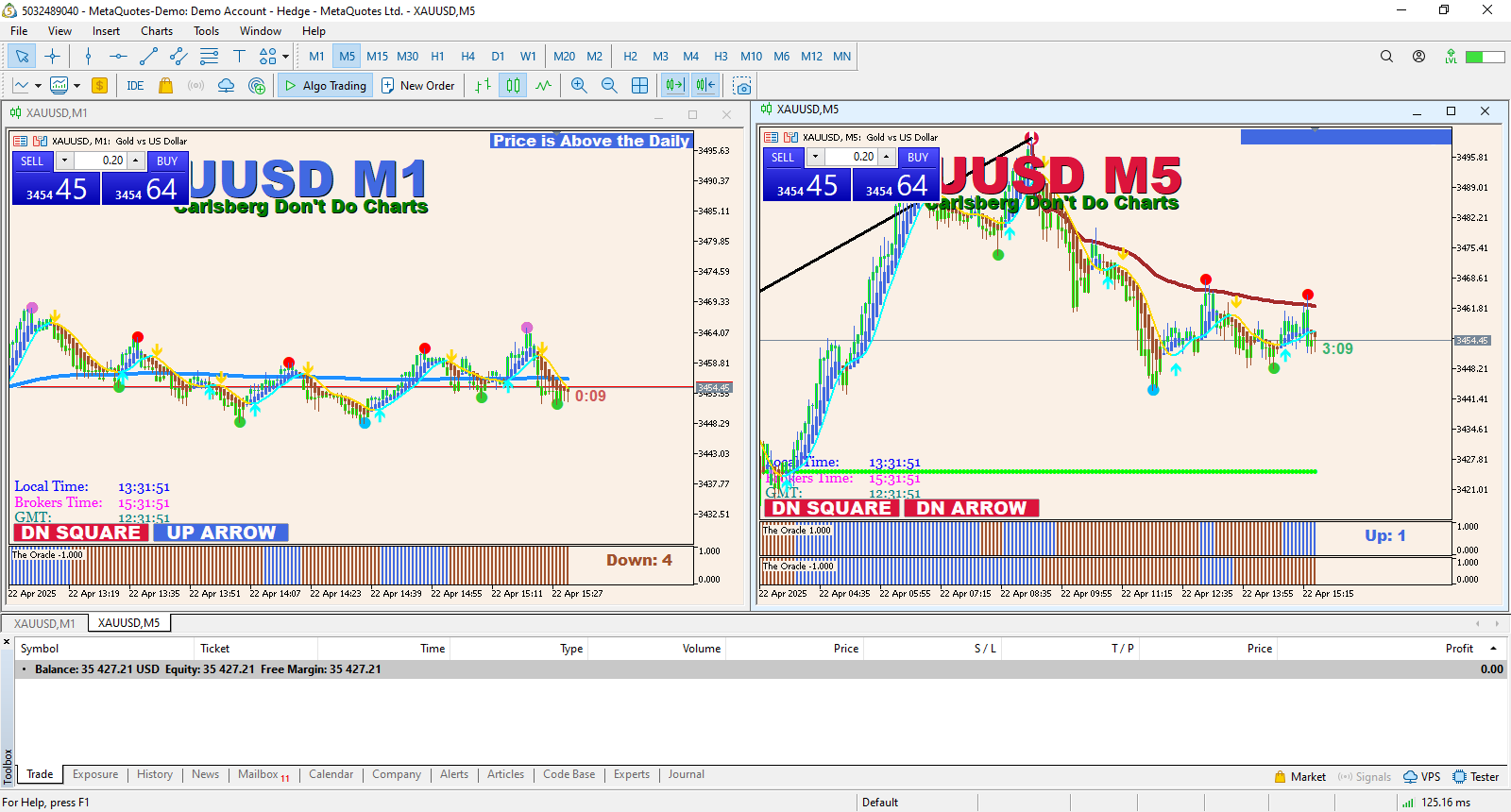
Task: Click BUY on the M1 chart panel
Action: click(x=167, y=161)
